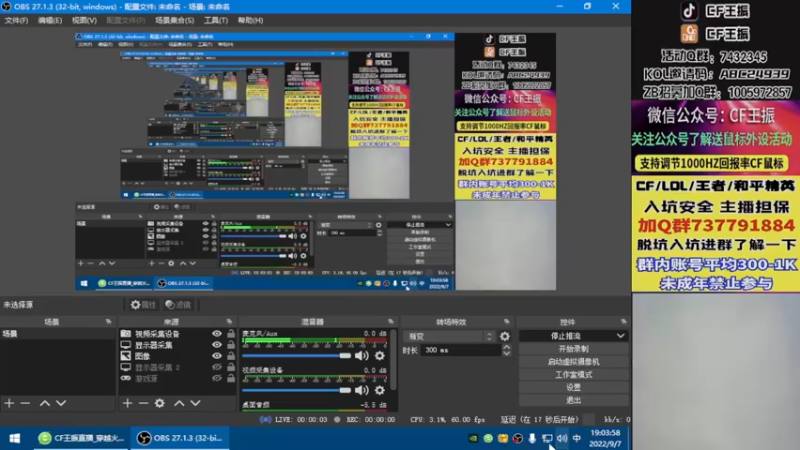Adjust the 麦克风/Aux volume slider
Viewport: 800px width, 450px height.
point(296,356)
